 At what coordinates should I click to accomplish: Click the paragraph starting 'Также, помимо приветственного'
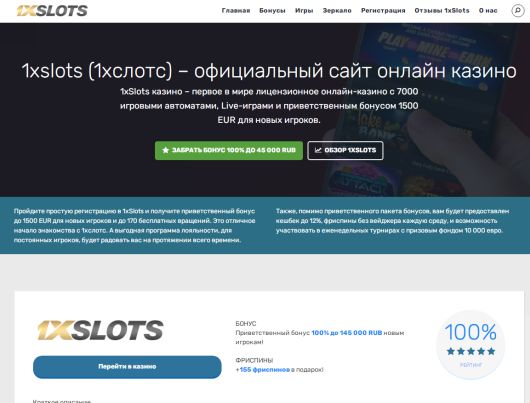[x=392, y=221]
